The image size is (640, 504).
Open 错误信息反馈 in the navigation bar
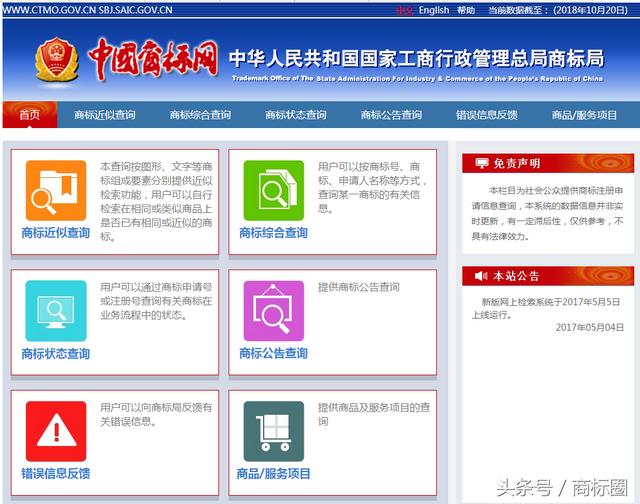[487, 115]
